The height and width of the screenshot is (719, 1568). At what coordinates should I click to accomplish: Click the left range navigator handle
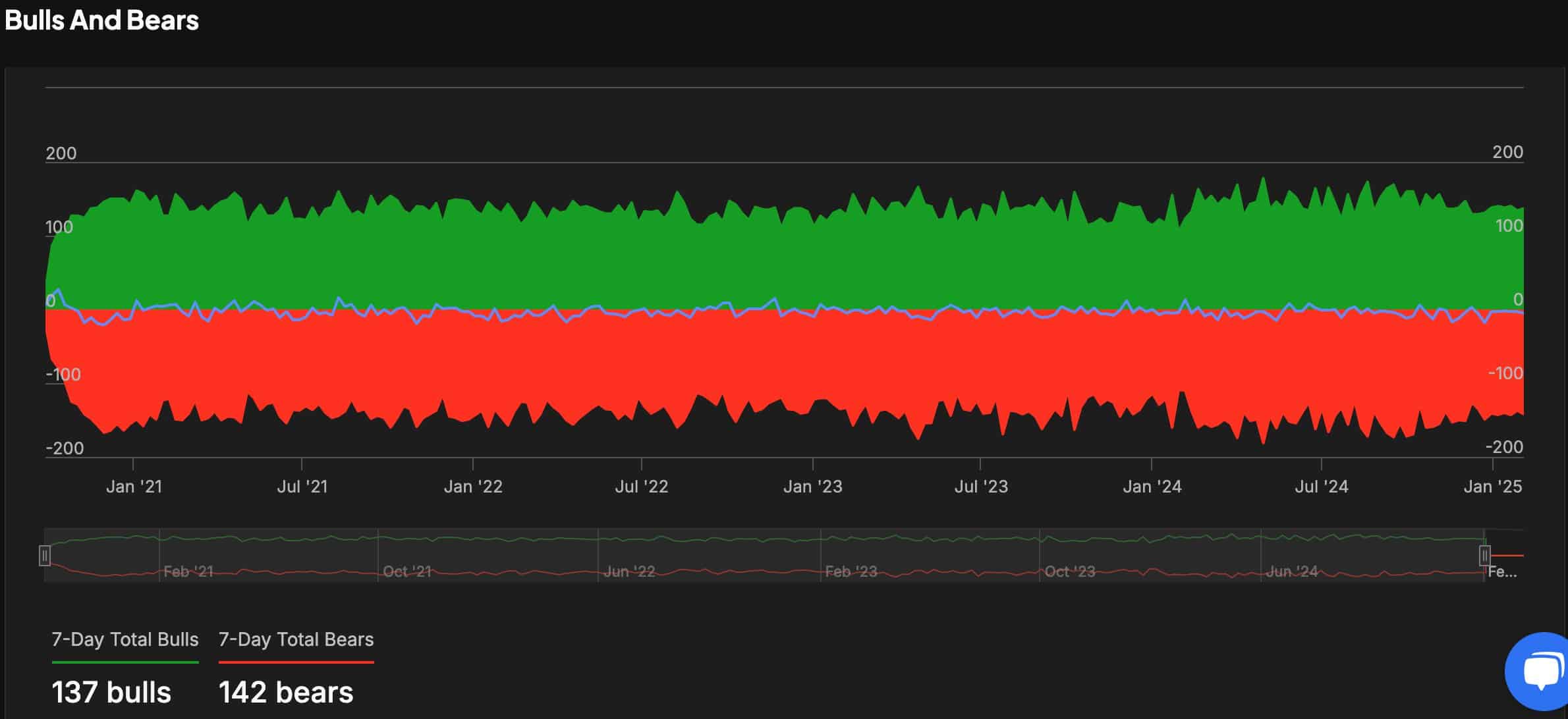(x=45, y=556)
